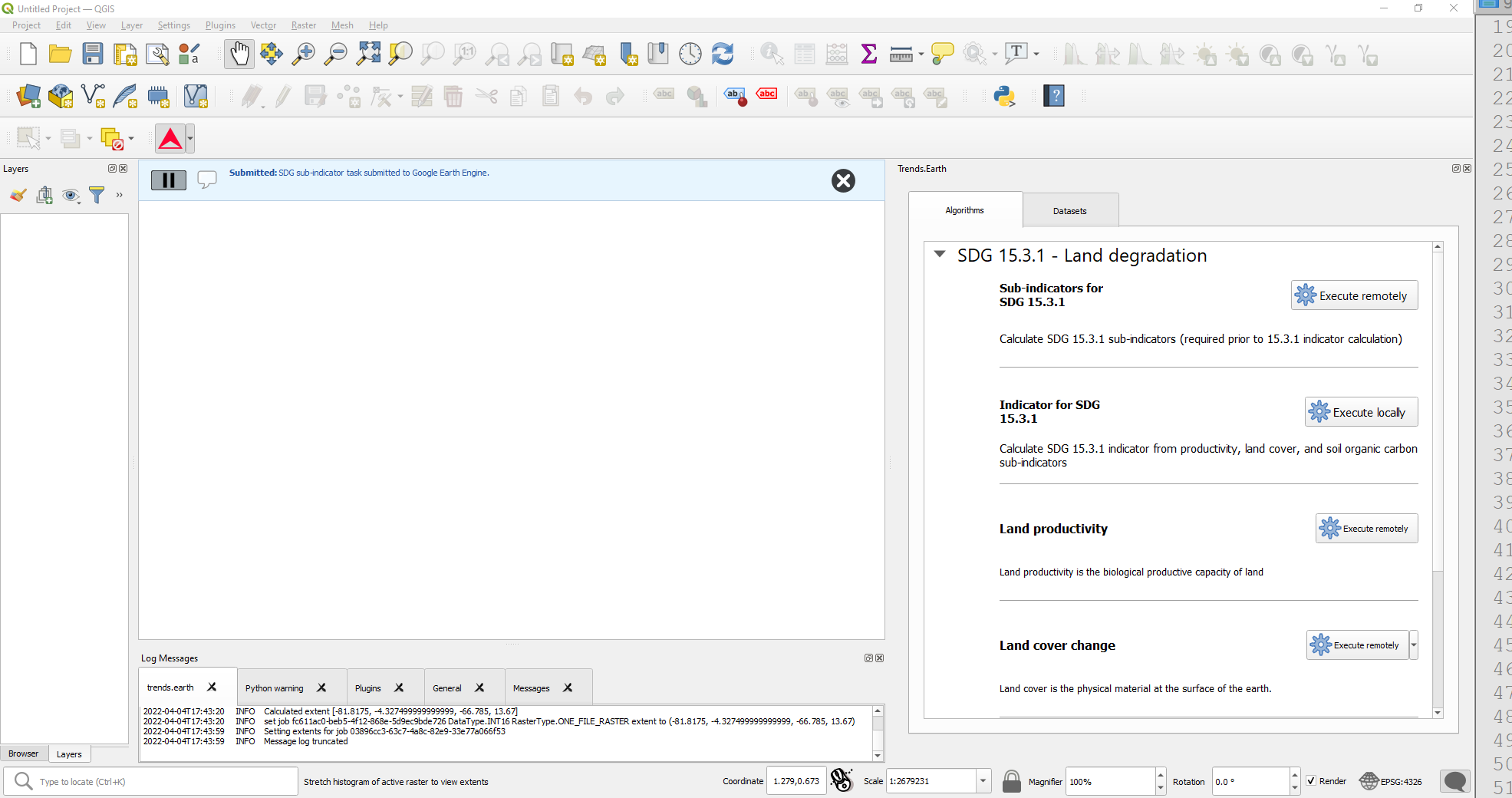Click Open Attribute Table icon
Viewport: 1512px width, 798px height.
(x=804, y=54)
